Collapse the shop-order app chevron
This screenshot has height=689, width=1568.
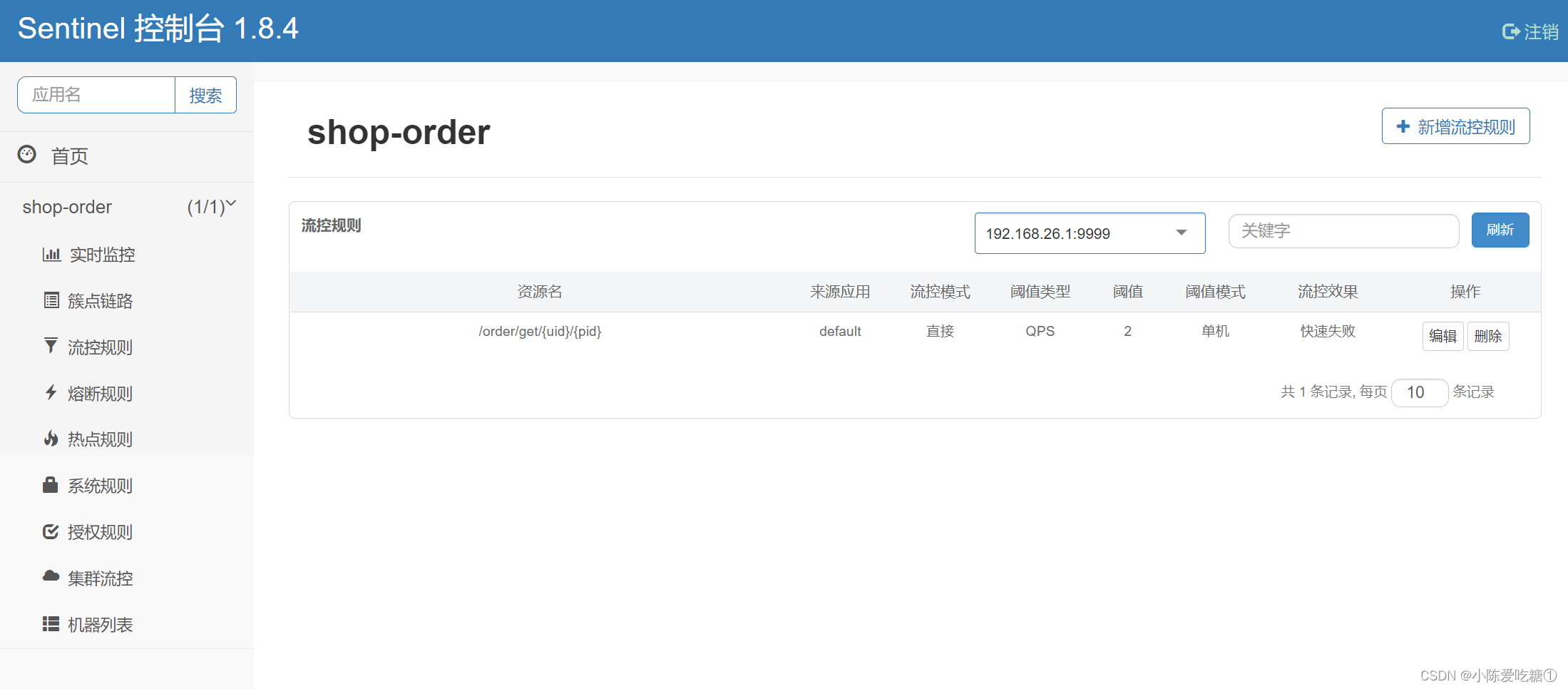pyautogui.click(x=231, y=204)
